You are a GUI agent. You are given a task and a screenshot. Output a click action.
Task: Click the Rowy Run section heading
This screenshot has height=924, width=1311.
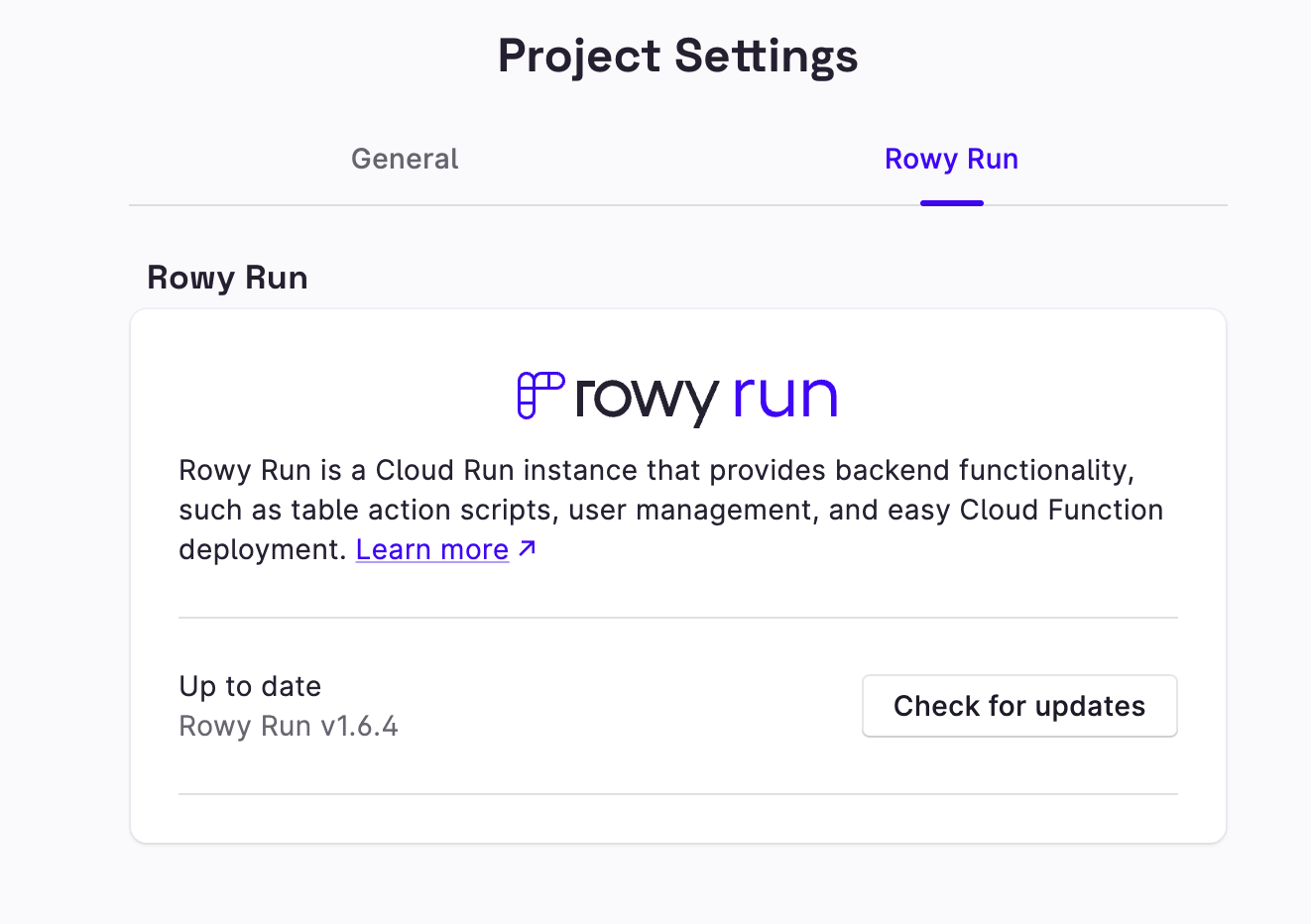(227, 278)
